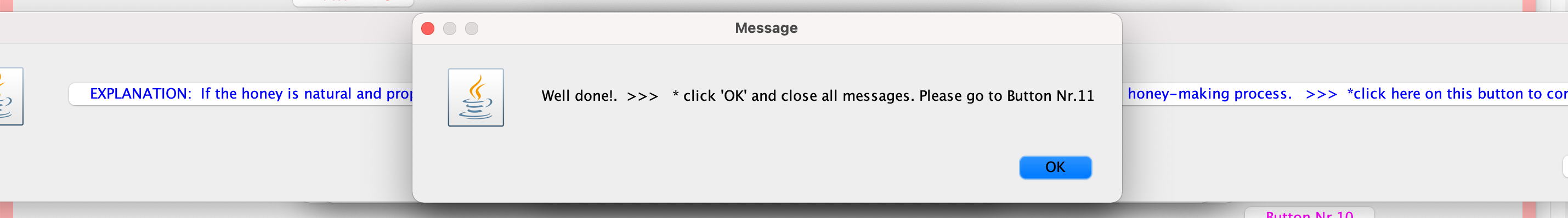Confirm the message with the OK button

tap(1055, 167)
